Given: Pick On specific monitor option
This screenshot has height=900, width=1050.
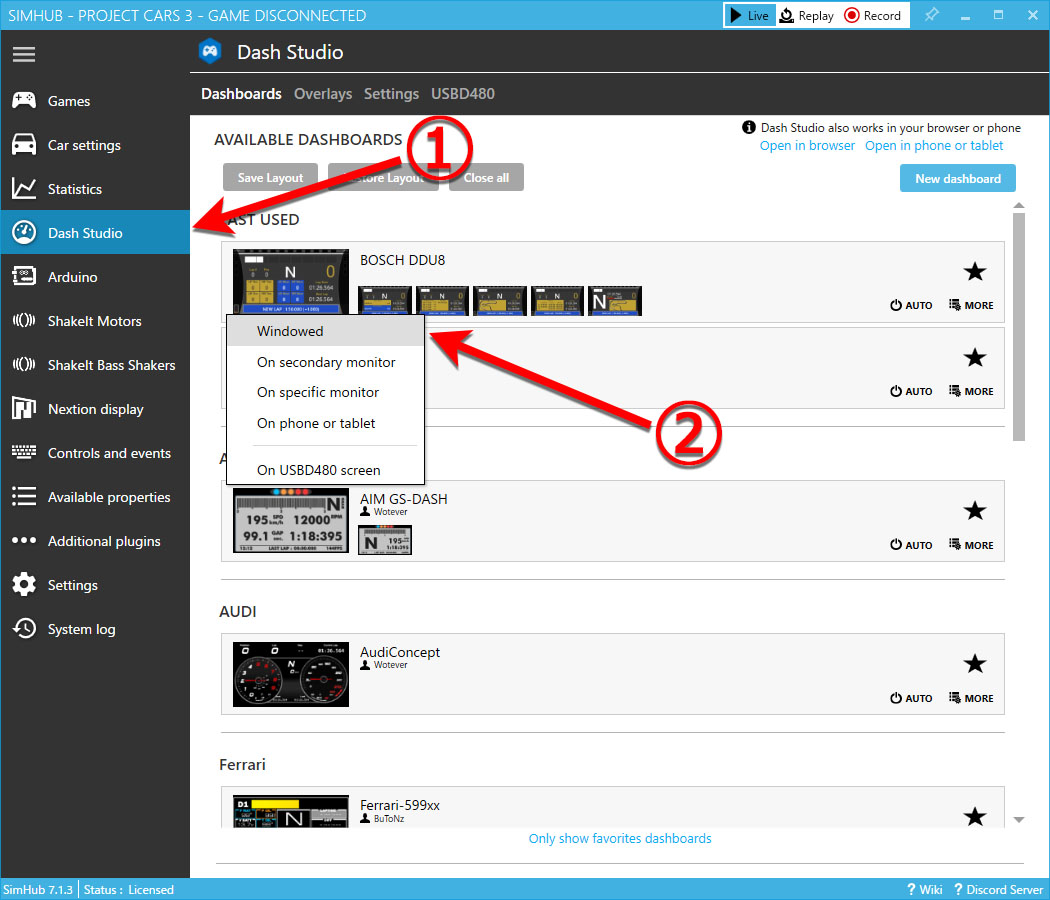Looking at the screenshot, I should (325, 392).
